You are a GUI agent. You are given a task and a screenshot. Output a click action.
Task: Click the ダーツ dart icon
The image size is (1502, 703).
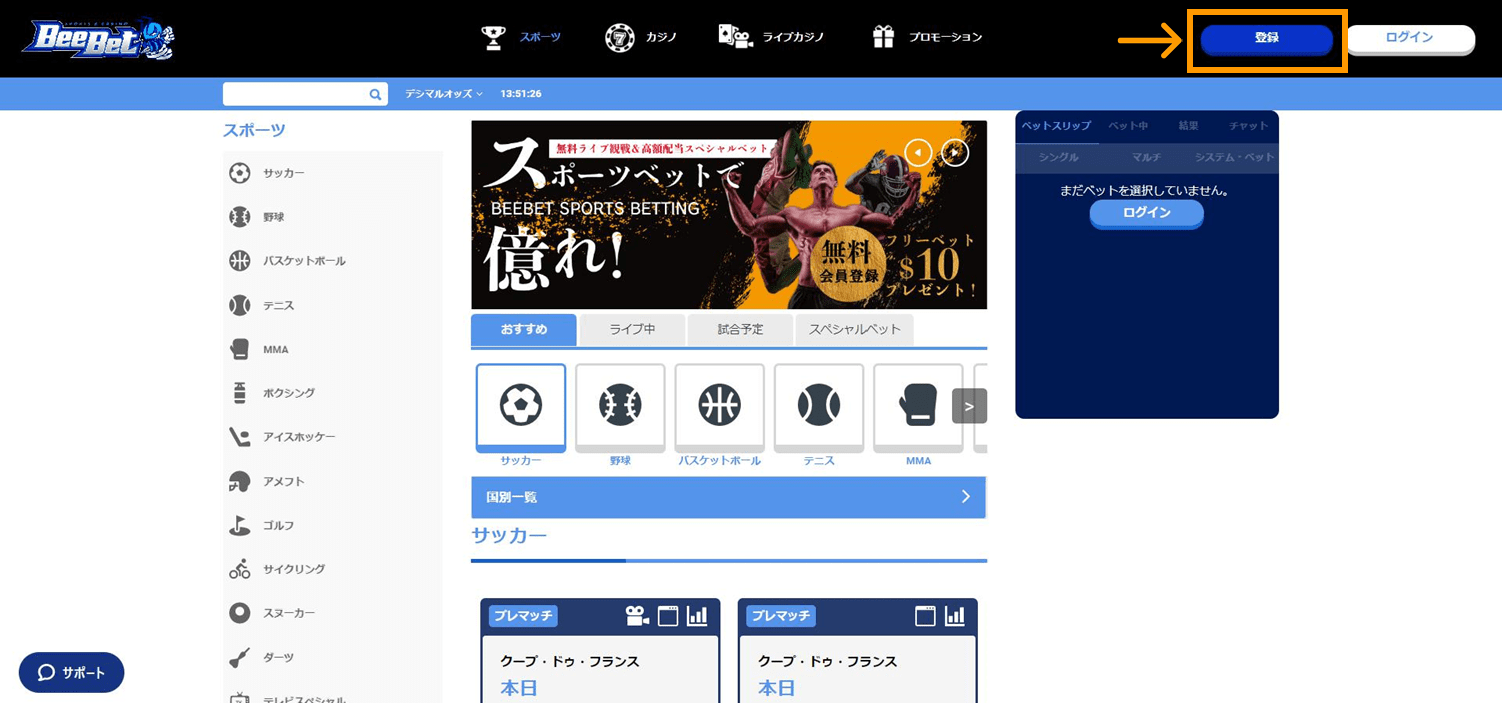[240, 657]
